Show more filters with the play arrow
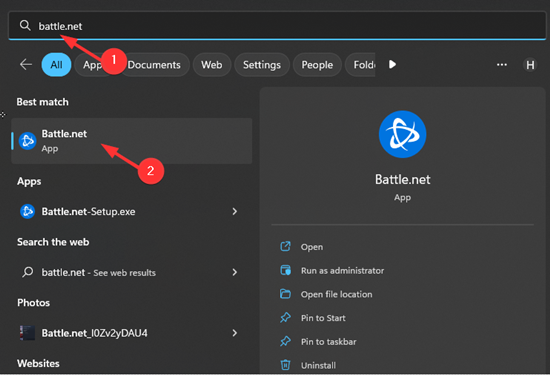Viewport: 550px width, 375px height. [x=393, y=65]
